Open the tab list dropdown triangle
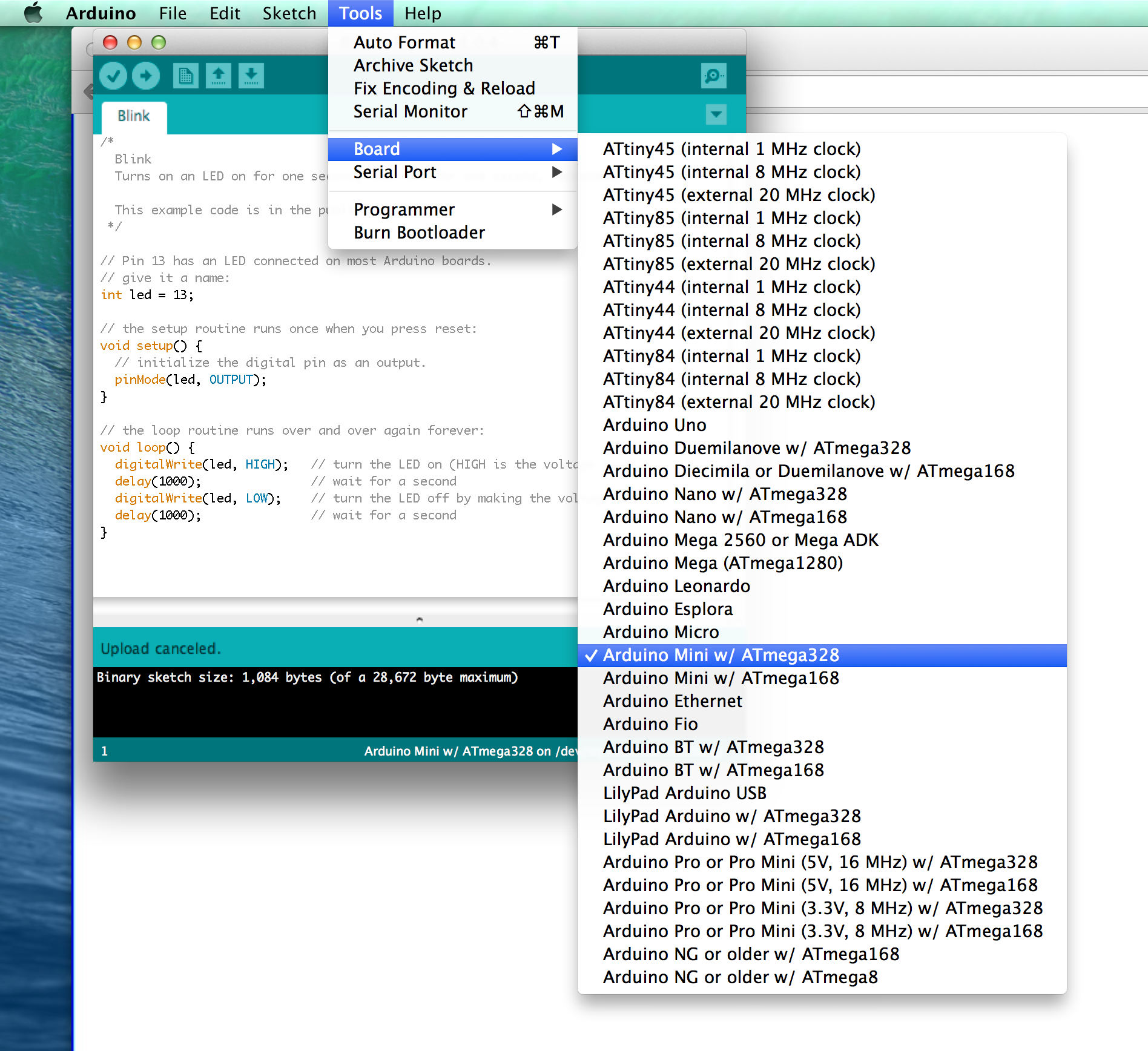 pos(715,114)
